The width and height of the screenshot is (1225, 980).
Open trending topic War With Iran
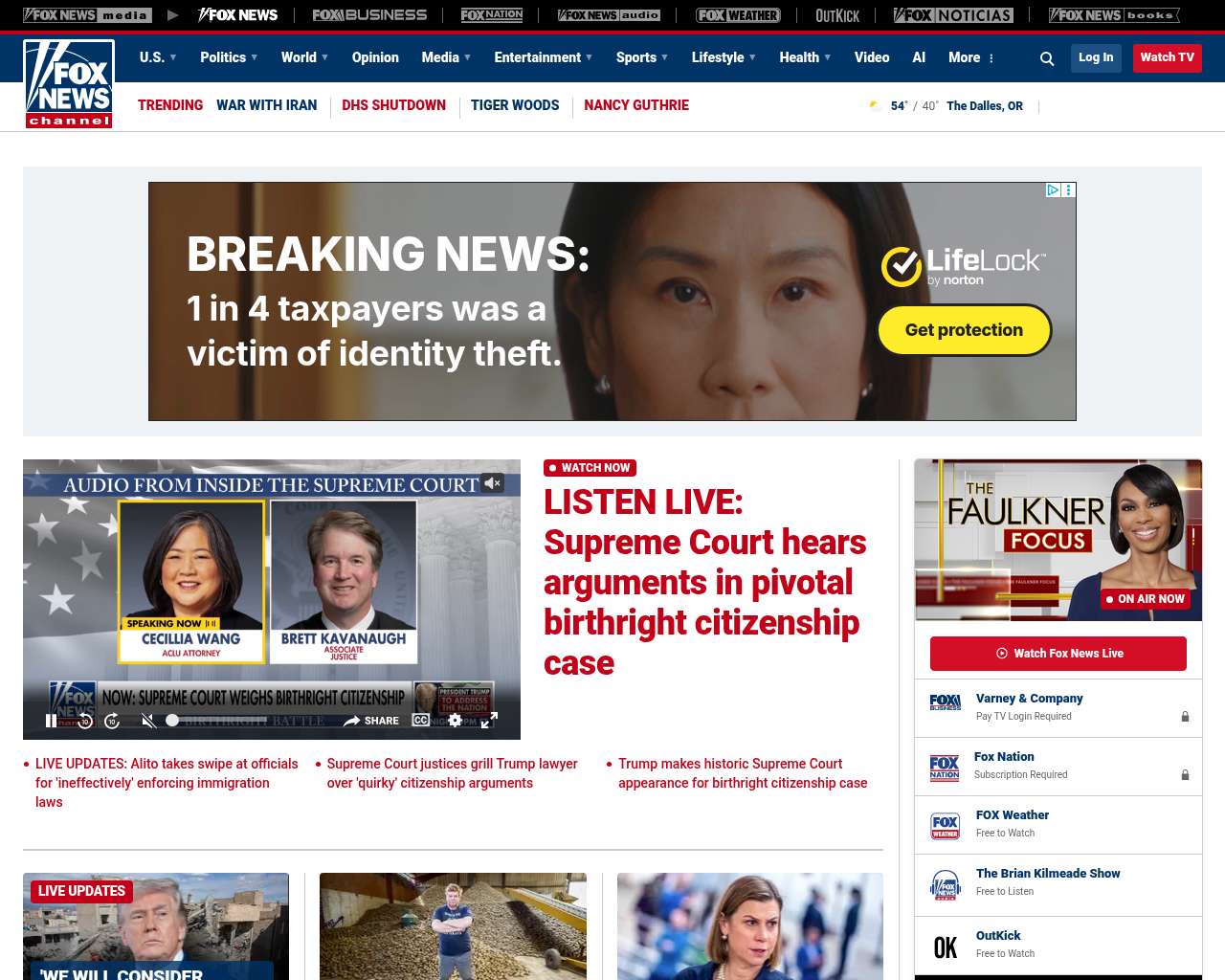click(266, 105)
